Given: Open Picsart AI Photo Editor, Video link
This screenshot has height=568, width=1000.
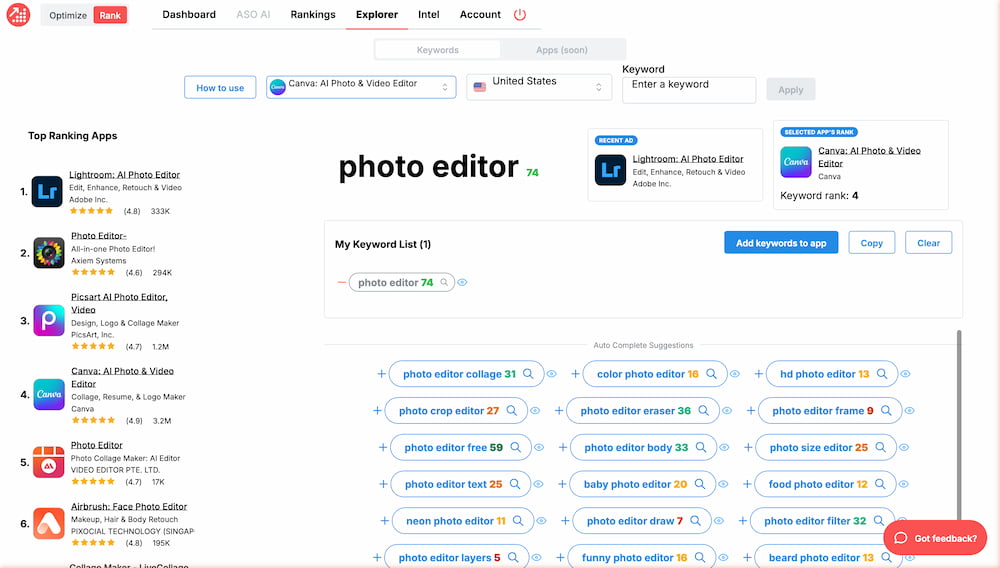Looking at the screenshot, I should [119, 303].
